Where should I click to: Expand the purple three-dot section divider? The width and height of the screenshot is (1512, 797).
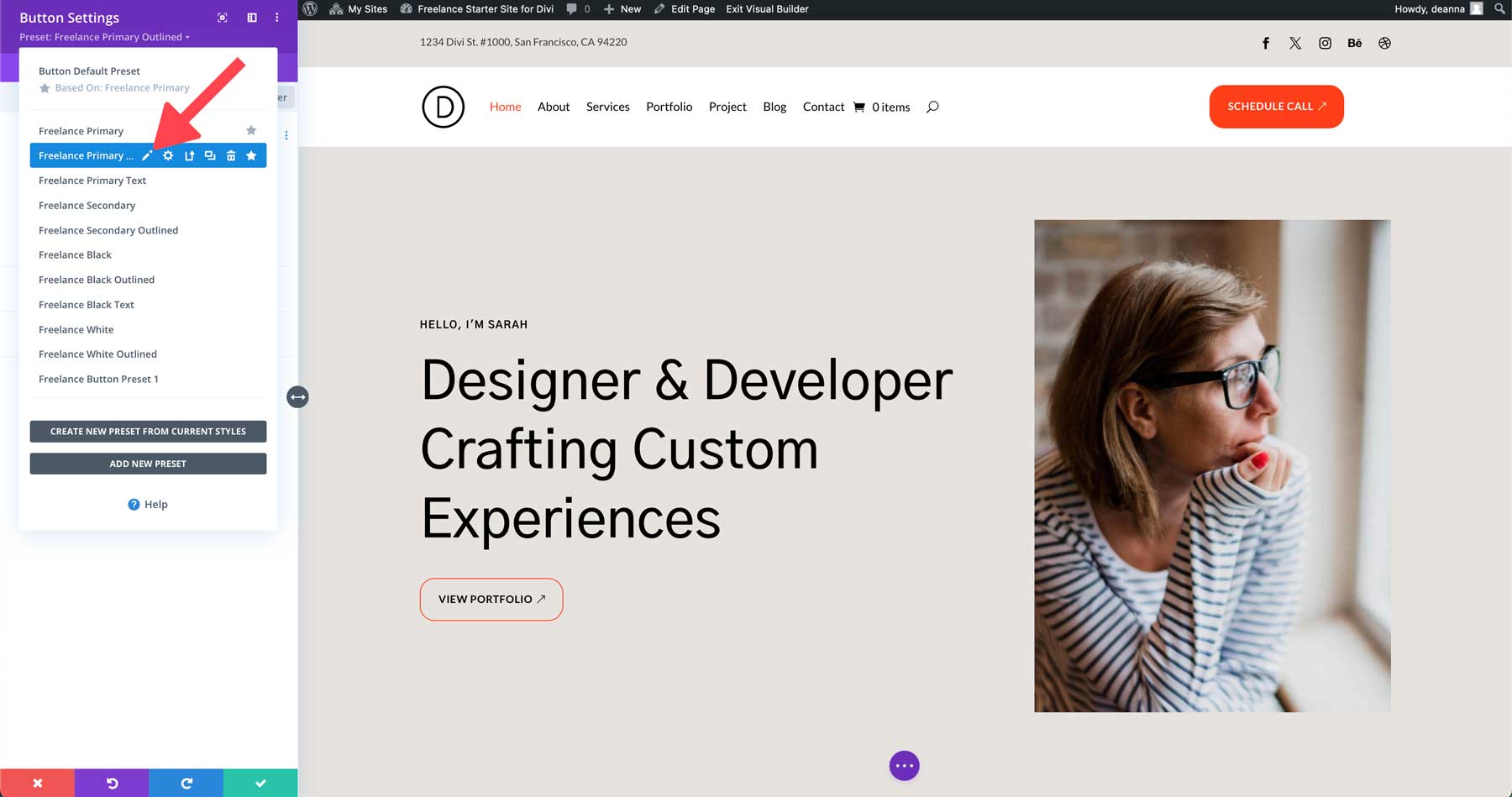tap(904, 765)
